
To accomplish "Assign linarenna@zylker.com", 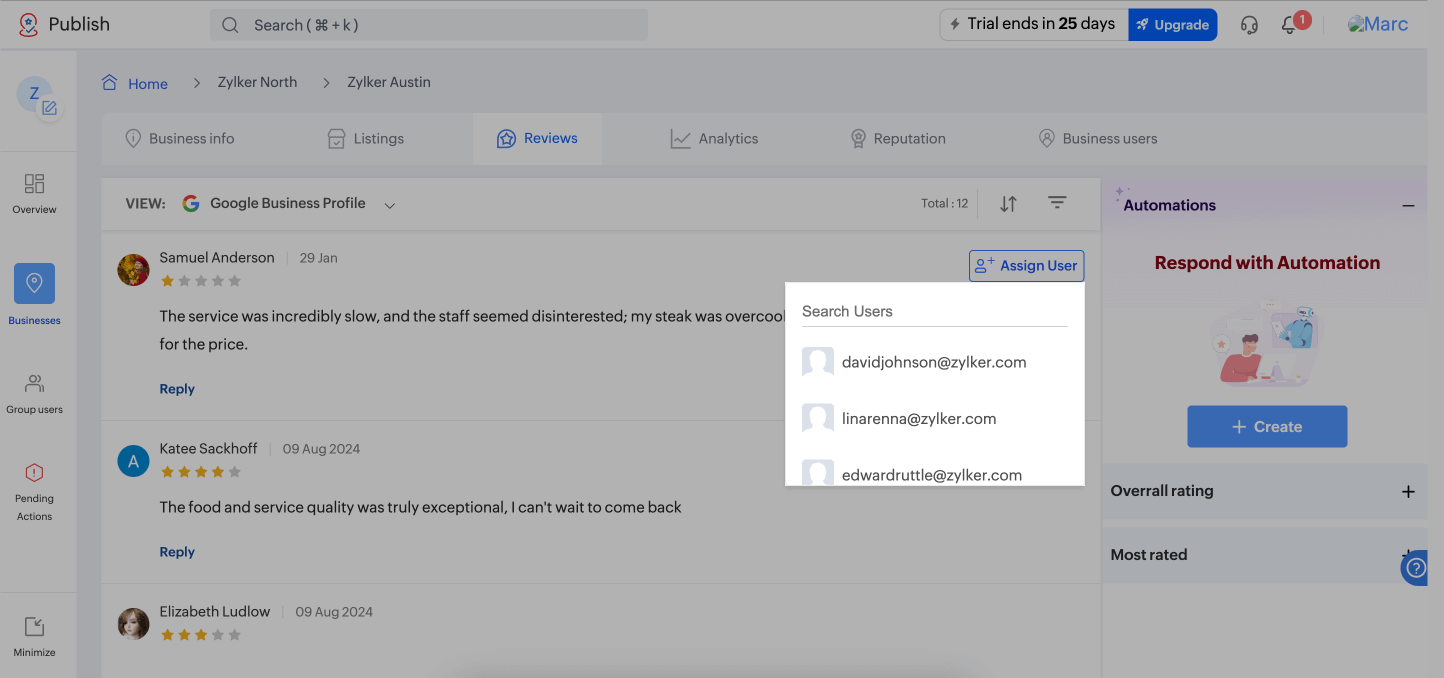I will point(934,419).
